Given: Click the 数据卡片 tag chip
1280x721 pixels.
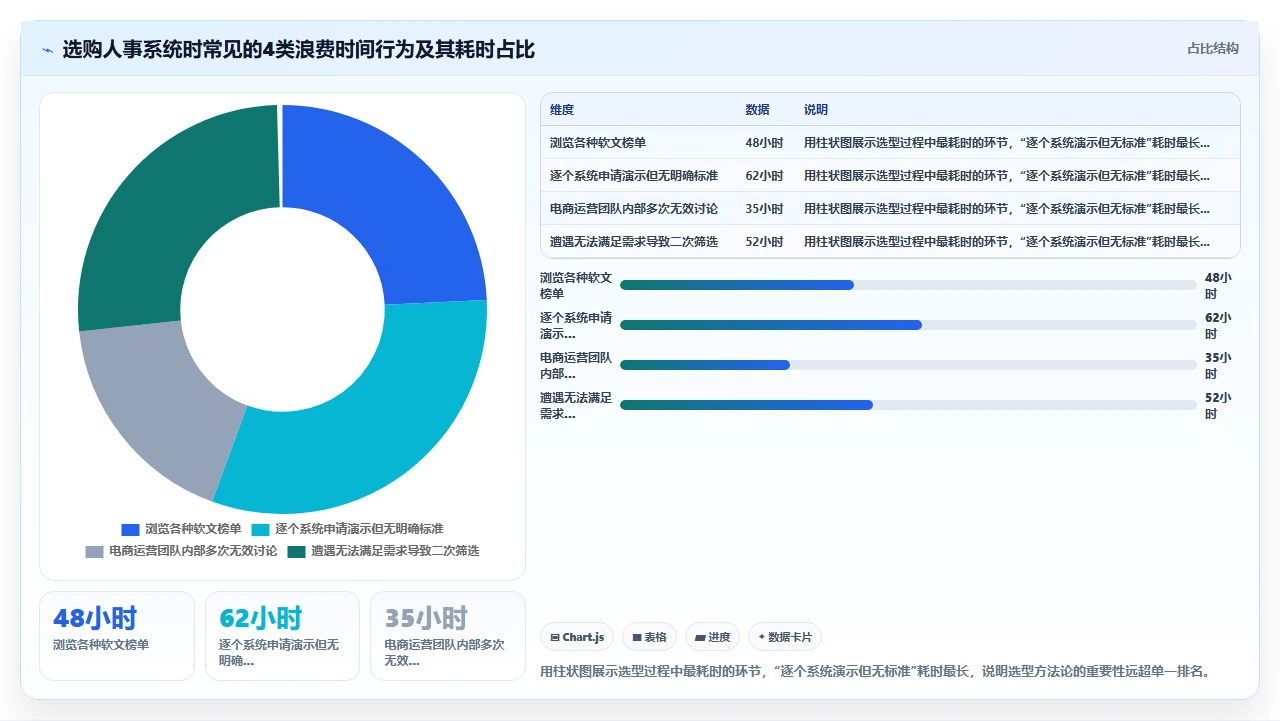Looking at the screenshot, I should [785, 637].
